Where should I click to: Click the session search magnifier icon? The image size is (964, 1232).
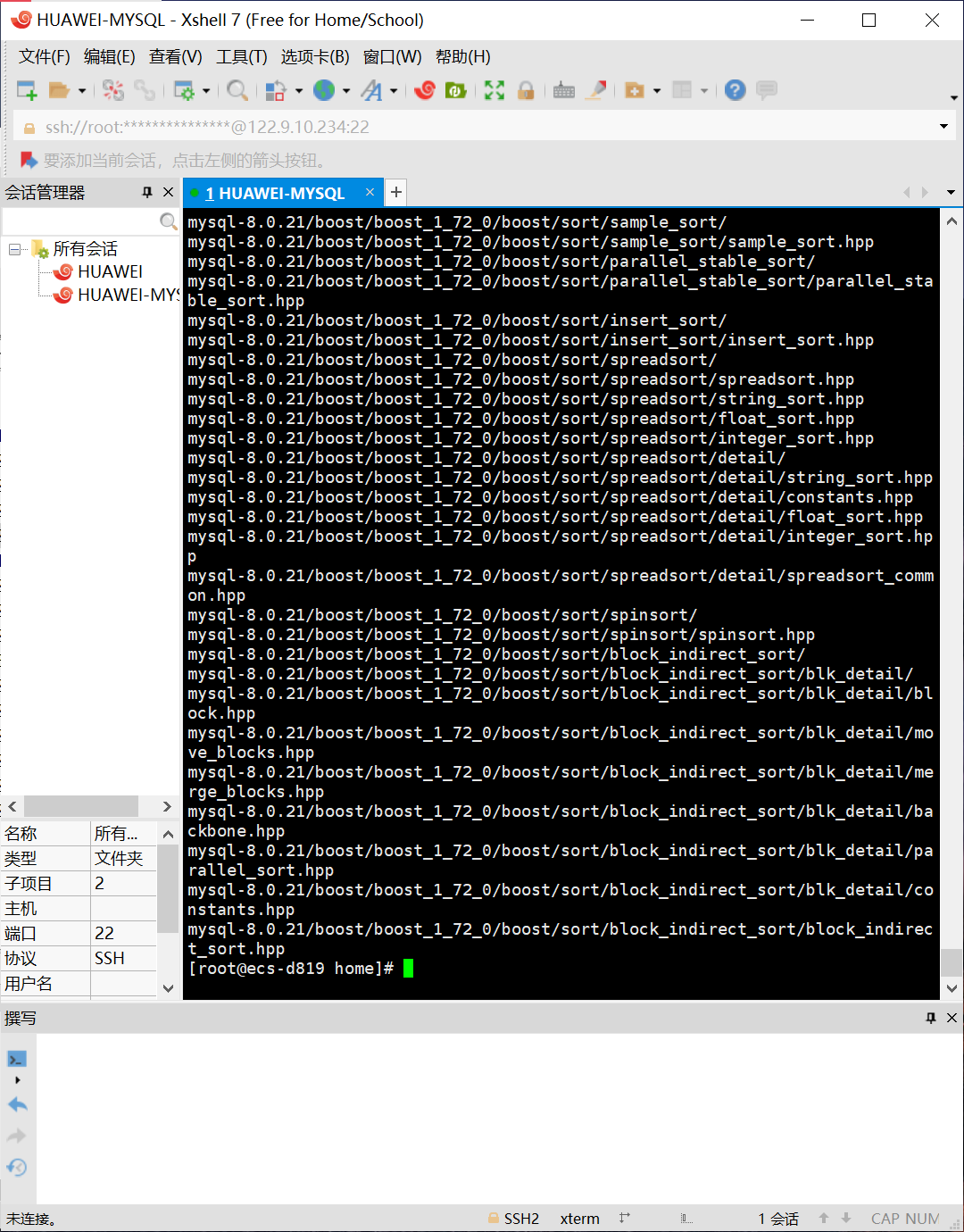click(x=168, y=221)
